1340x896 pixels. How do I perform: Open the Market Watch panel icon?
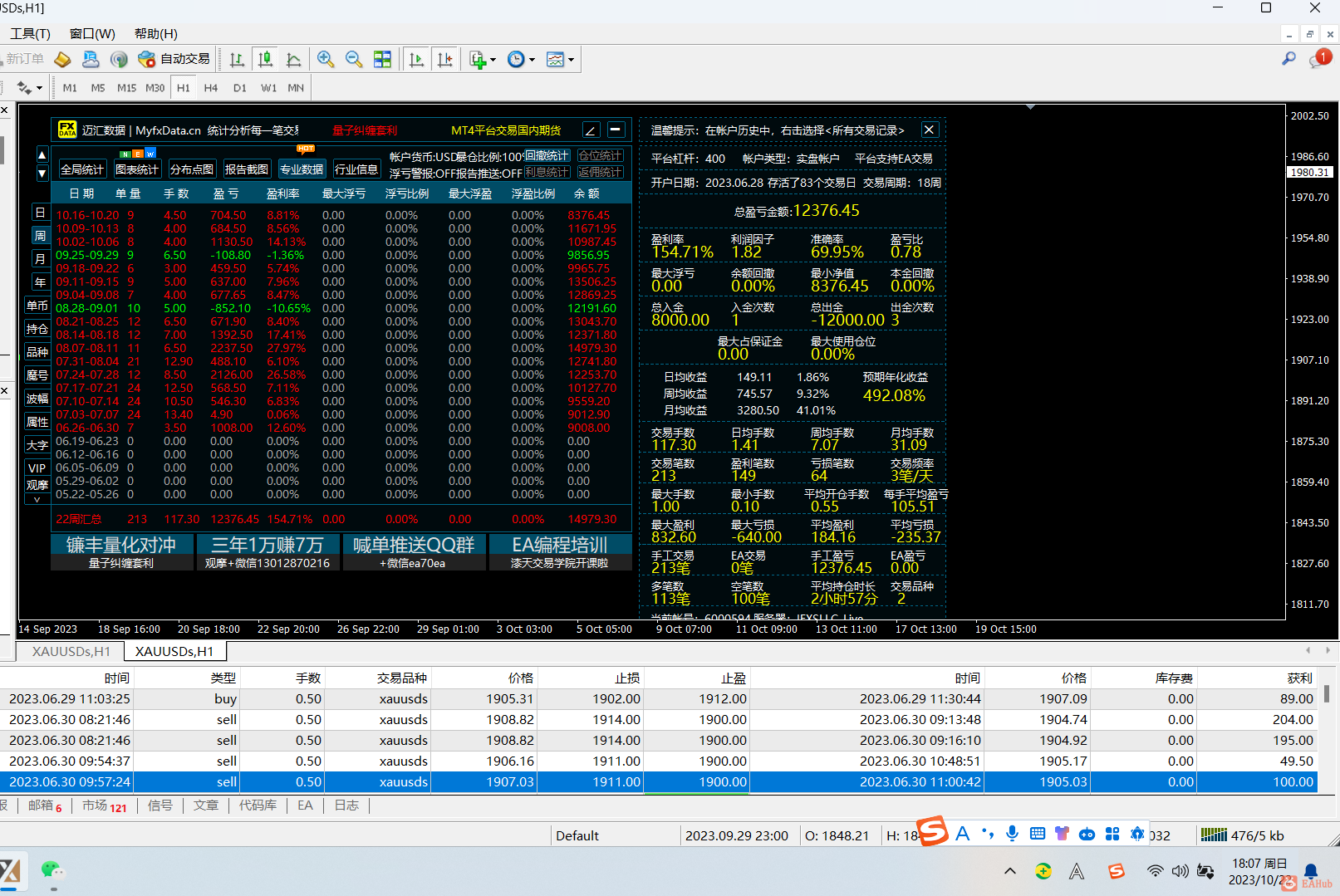point(63,59)
